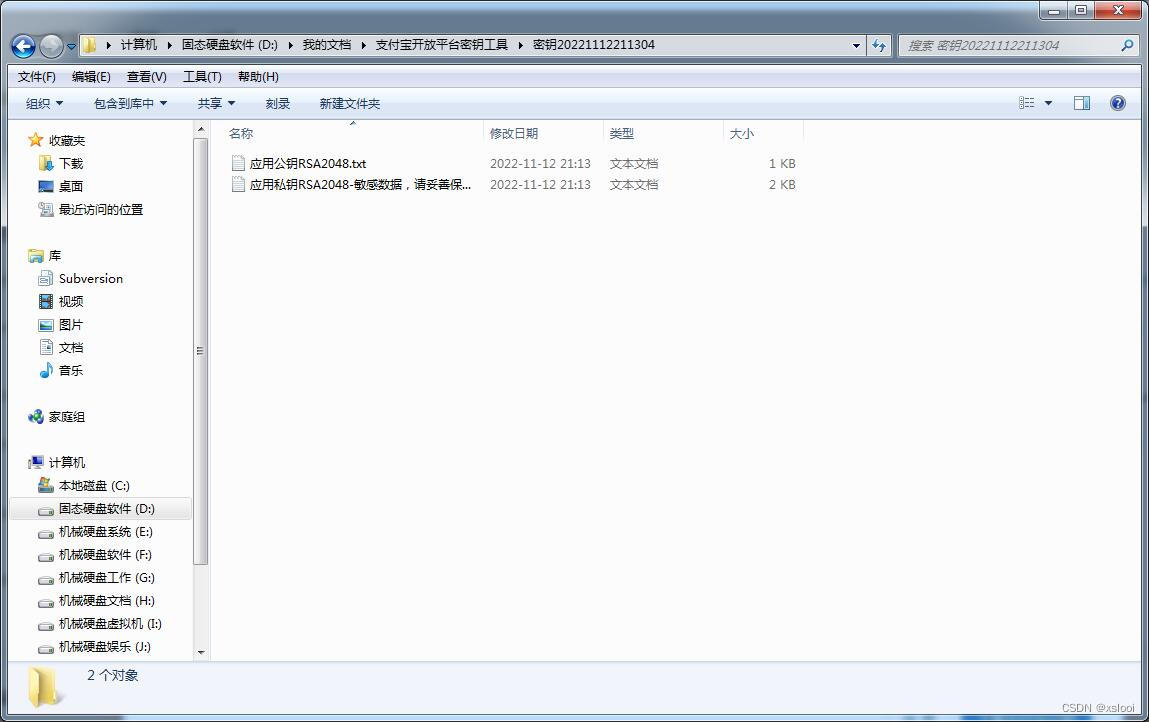The width and height of the screenshot is (1149, 722).
Task: Open 下载 in favorites
Action: click(x=71, y=163)
